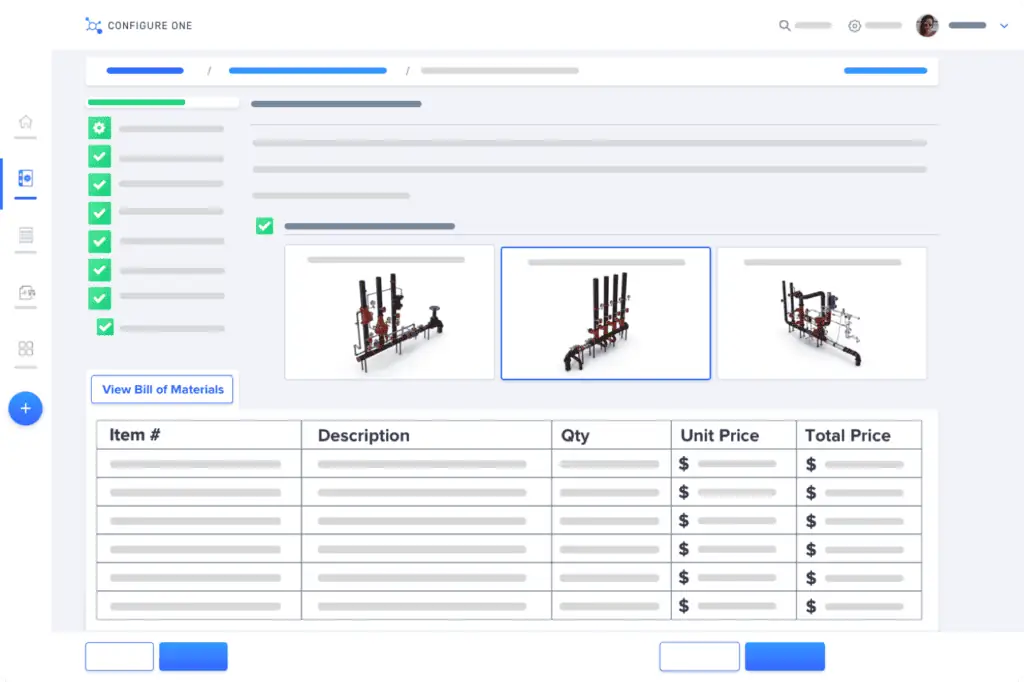
Task: Click the user profile avatar
Action: (927, 25)
